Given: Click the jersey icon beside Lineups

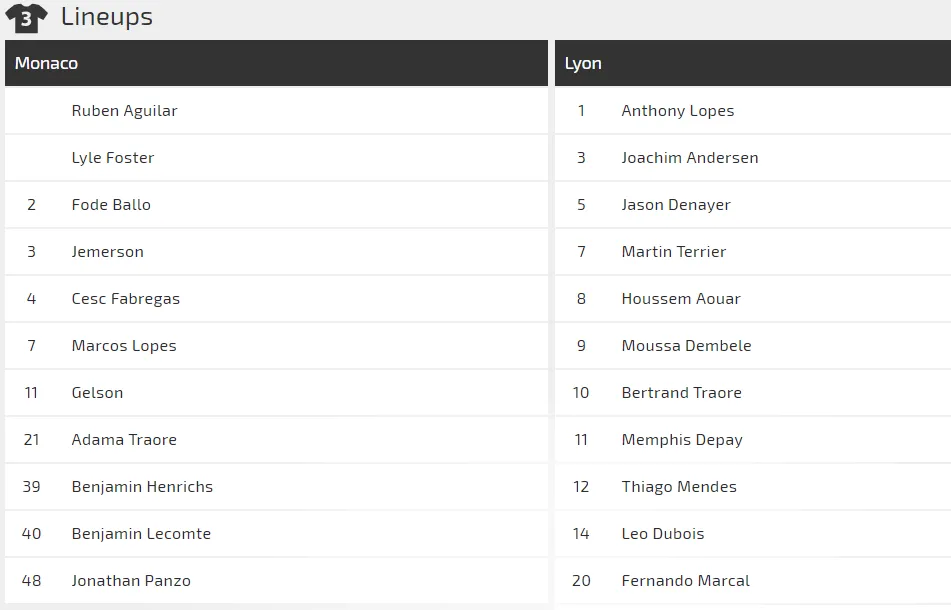Looking at the screenshot, I should click(x=26, y=18).
